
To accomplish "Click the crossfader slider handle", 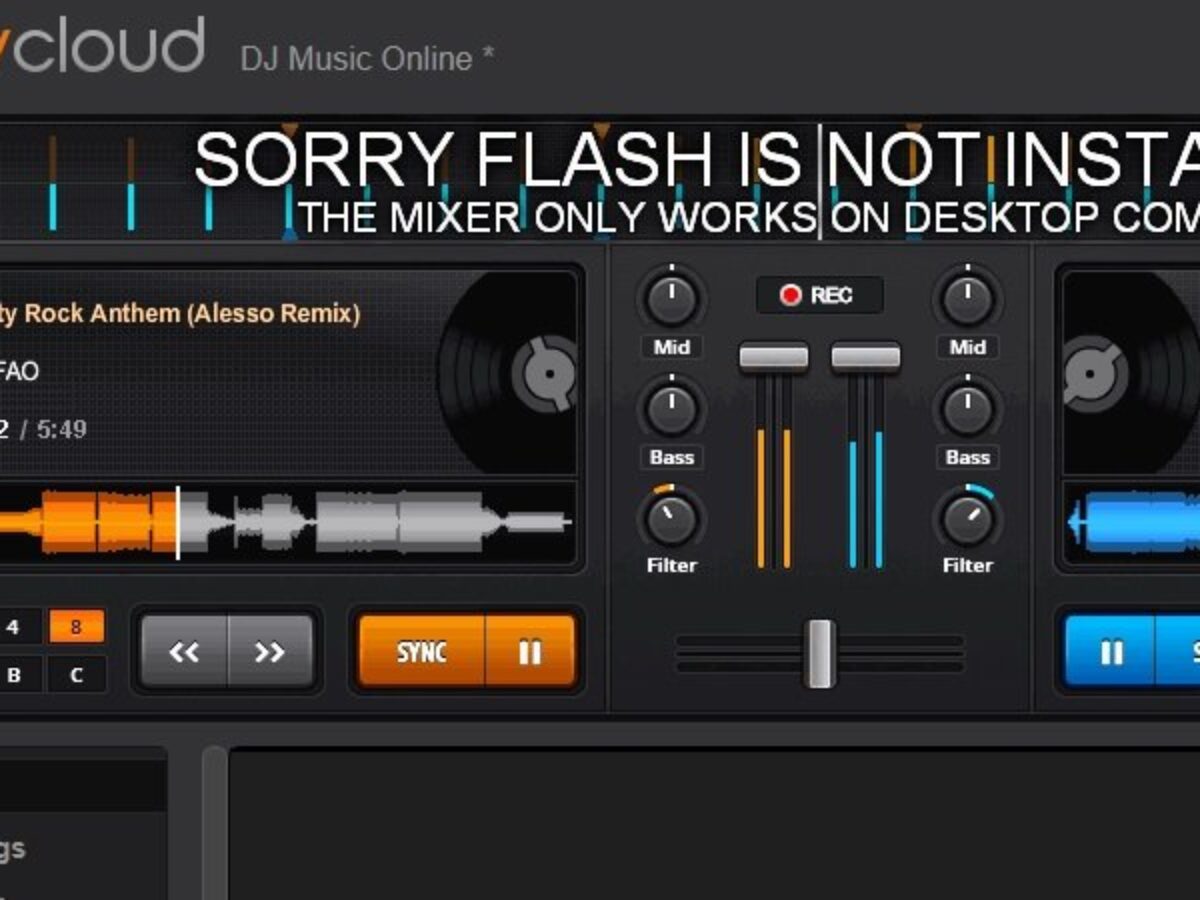I will [x=820, y=653].
